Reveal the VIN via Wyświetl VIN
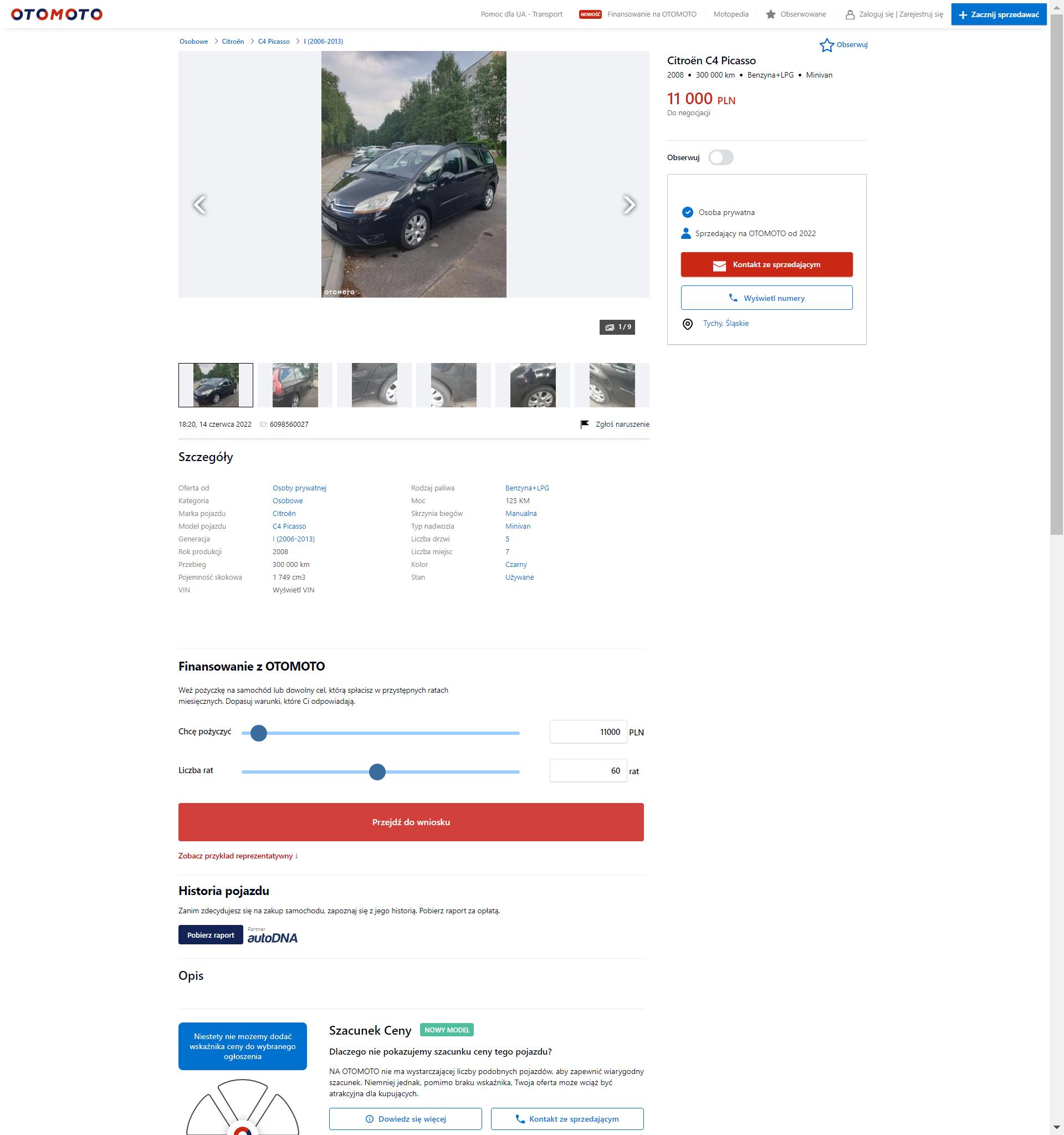 pyautogui.click(x=293, y=590)
